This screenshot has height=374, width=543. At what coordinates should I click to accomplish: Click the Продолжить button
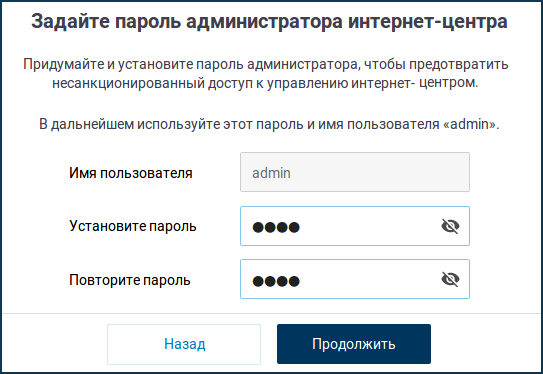(354, 344)
